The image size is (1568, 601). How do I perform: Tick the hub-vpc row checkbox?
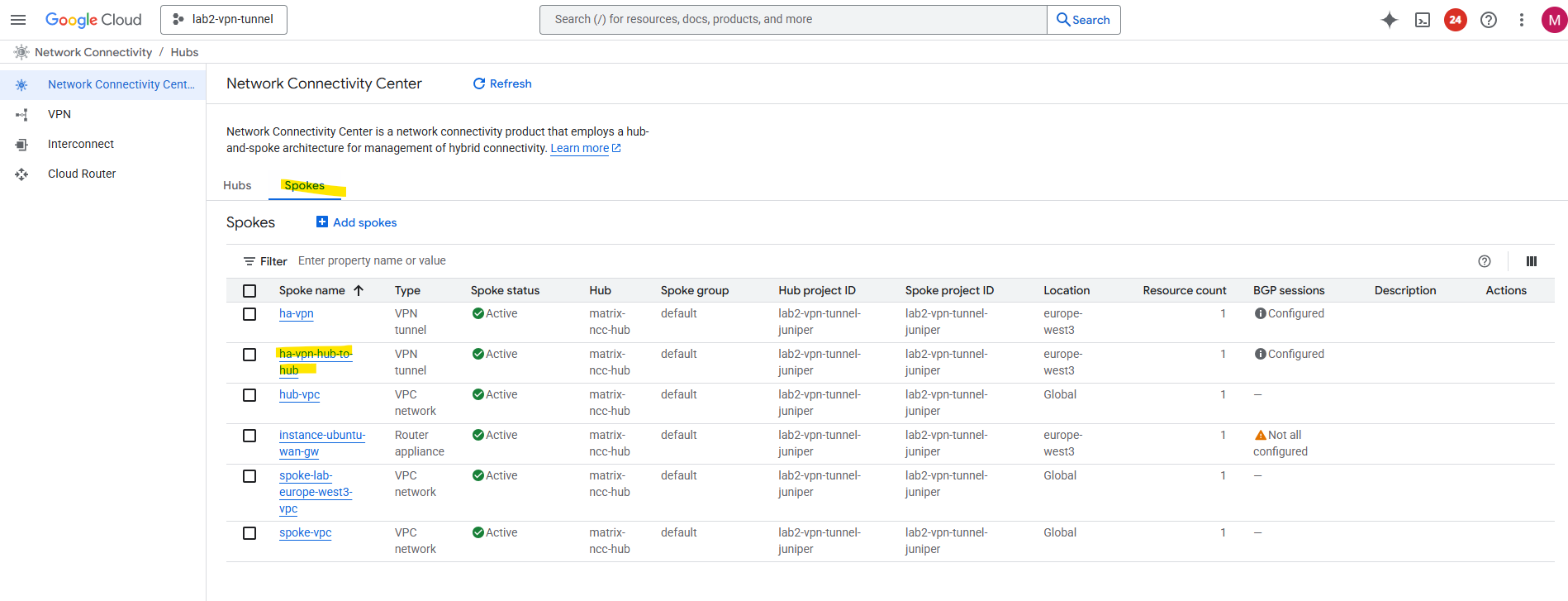pyautogui.click(x=249, y=395)
